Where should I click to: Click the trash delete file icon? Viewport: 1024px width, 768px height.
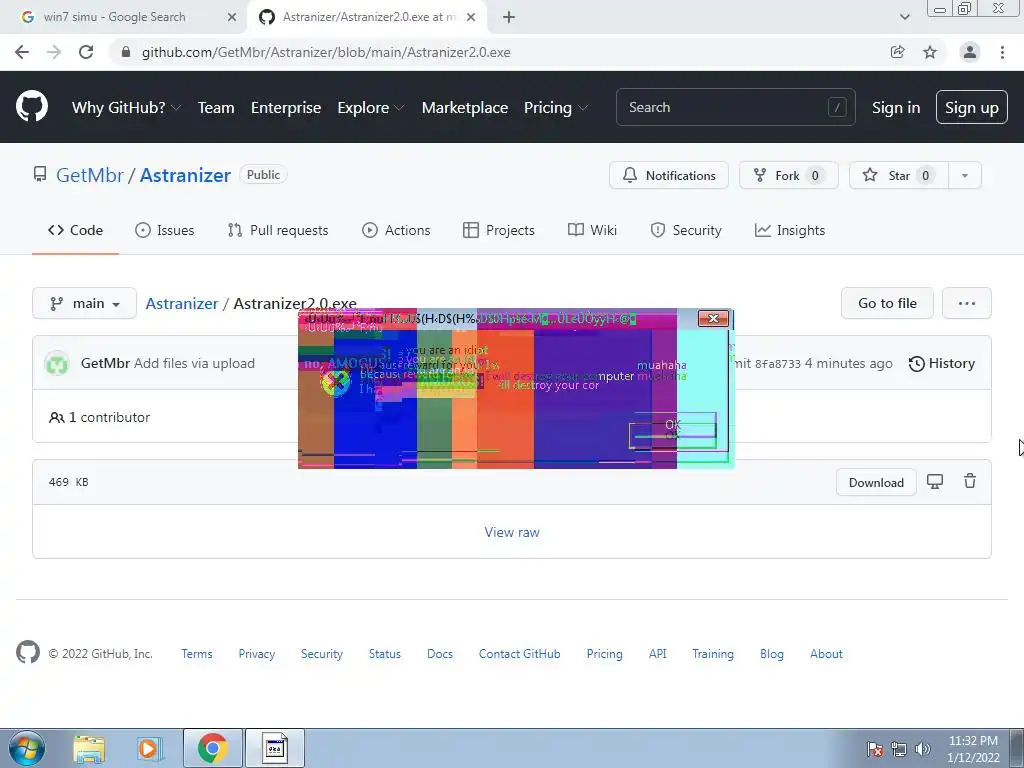coord(970,481)
